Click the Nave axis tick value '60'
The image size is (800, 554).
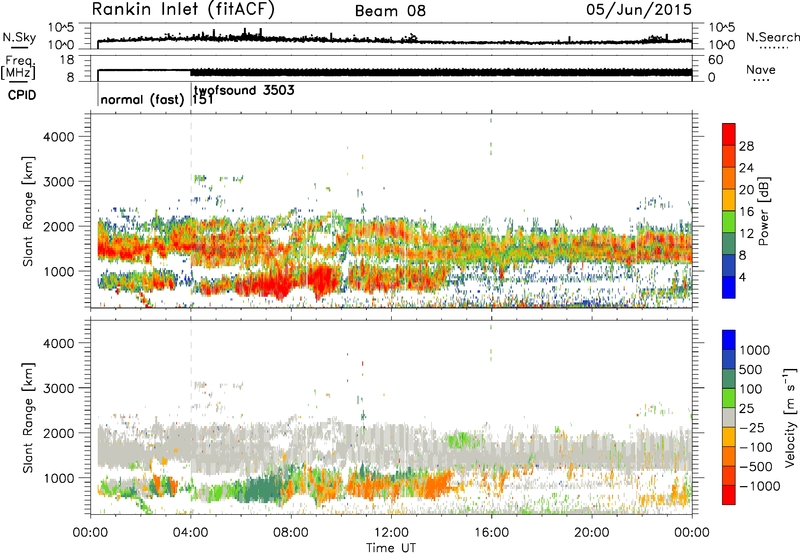pyautogui.click(x=715, y=60)
